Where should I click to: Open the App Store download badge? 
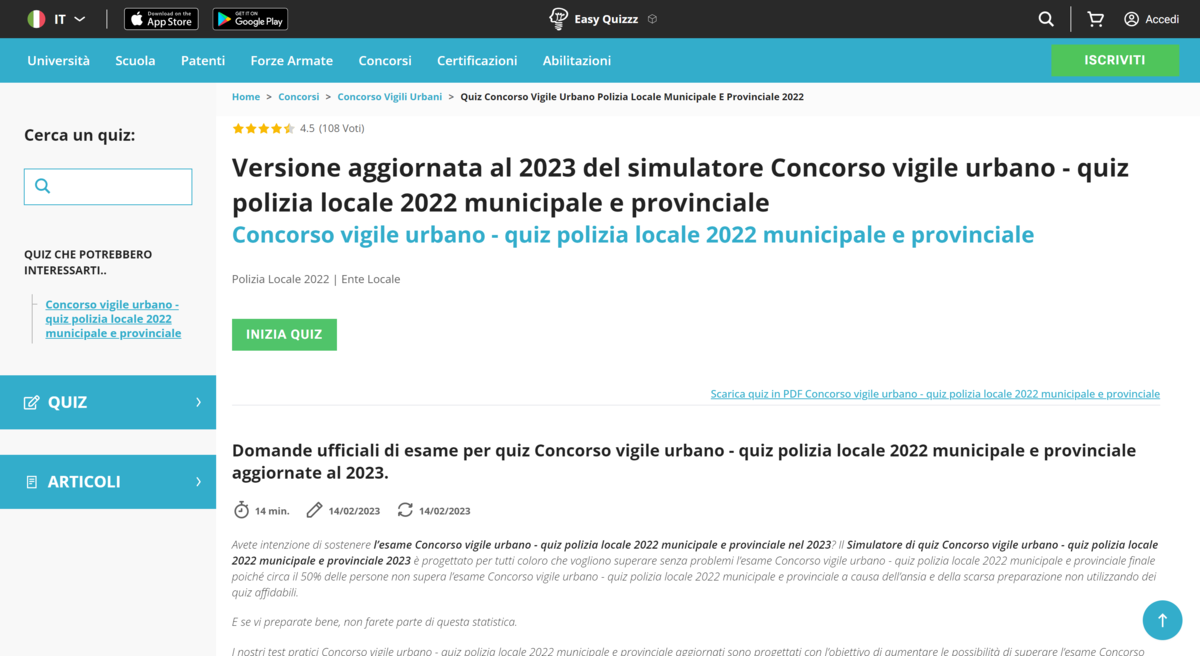pos(161,19)
